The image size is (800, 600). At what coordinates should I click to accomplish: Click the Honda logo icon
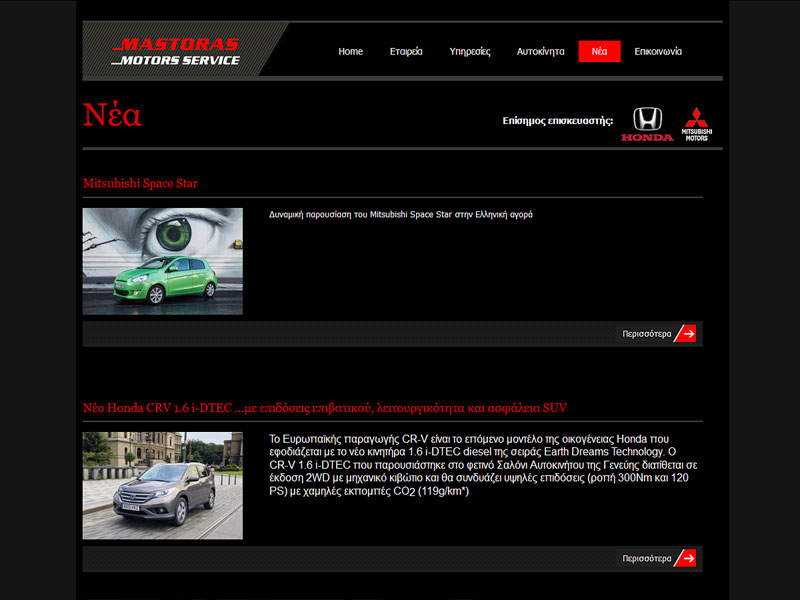647,124
